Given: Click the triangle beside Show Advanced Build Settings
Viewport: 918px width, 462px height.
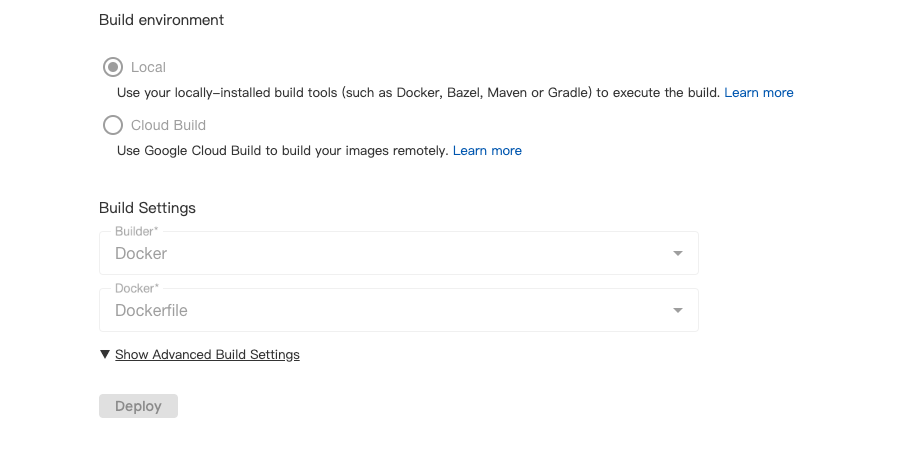Looking at the screenshot, I should coord(105,354).
